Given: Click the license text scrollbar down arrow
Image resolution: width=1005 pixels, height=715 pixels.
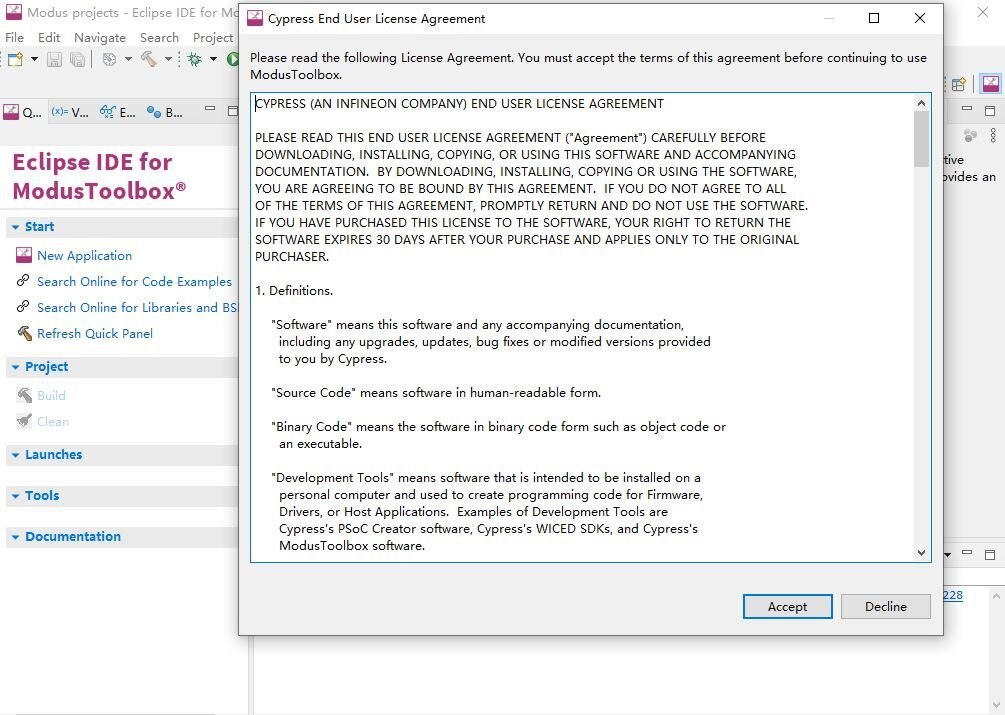Looking at the screenshot, I should coord(922,553).
